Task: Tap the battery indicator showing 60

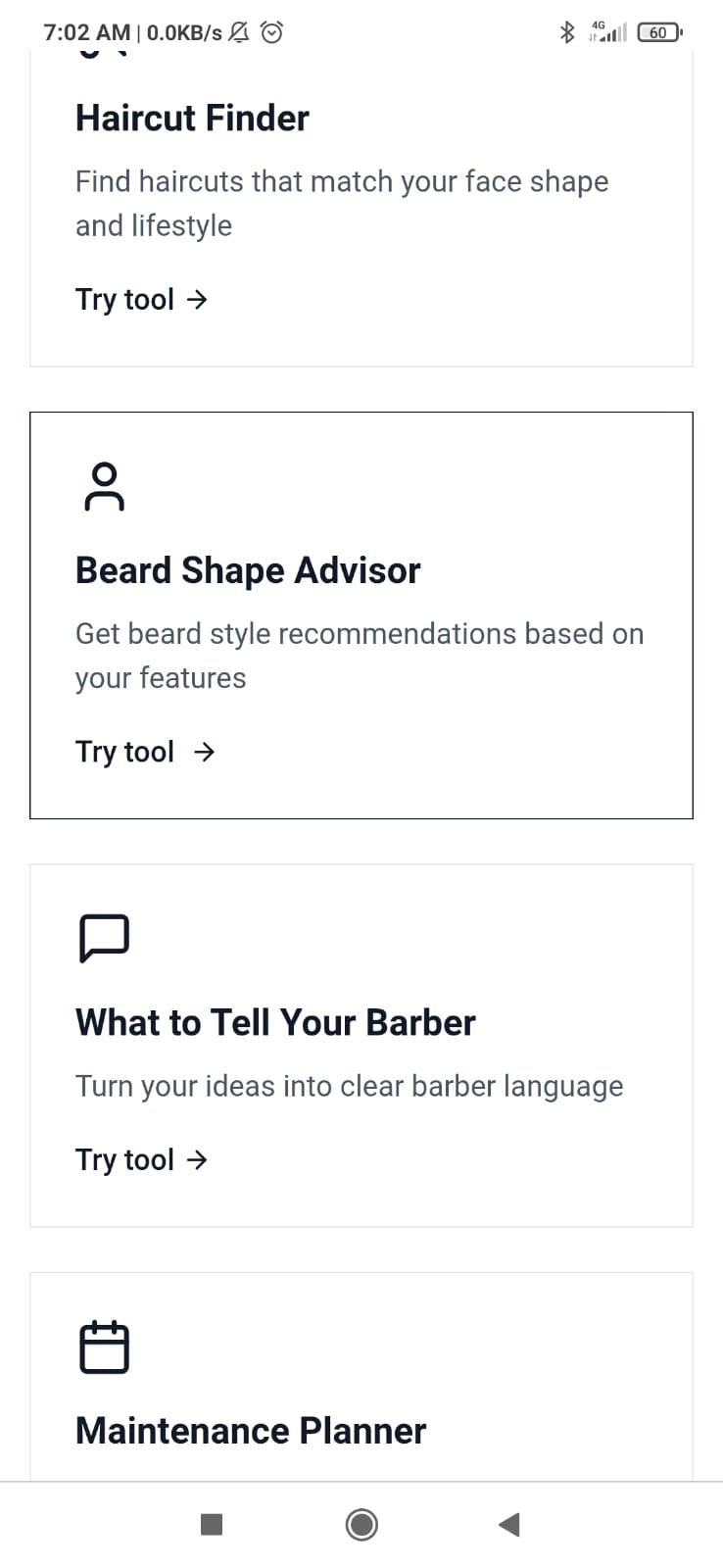Action: tap(657, 31)
